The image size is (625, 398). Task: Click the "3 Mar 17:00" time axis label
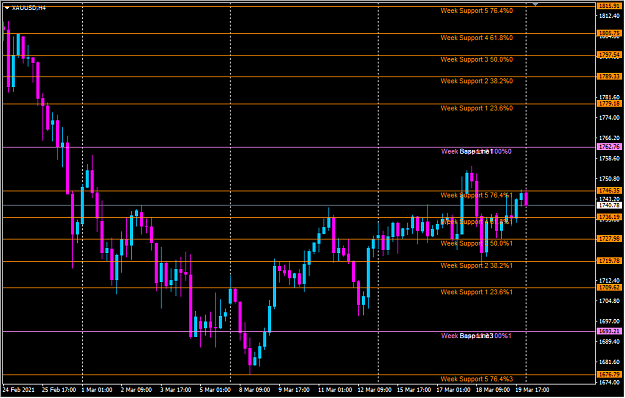point(176,390)
